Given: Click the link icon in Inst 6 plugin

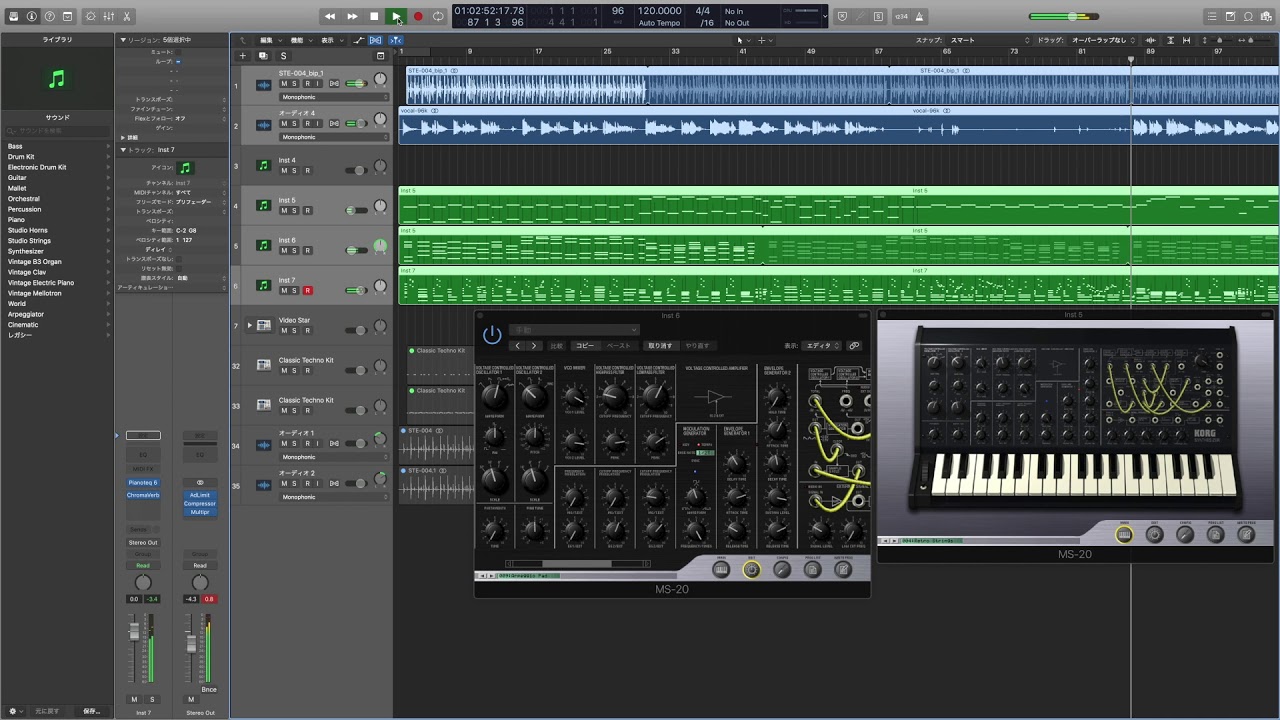Looking at the screenshot, I should pyautogui.click(x=854, y=346).
